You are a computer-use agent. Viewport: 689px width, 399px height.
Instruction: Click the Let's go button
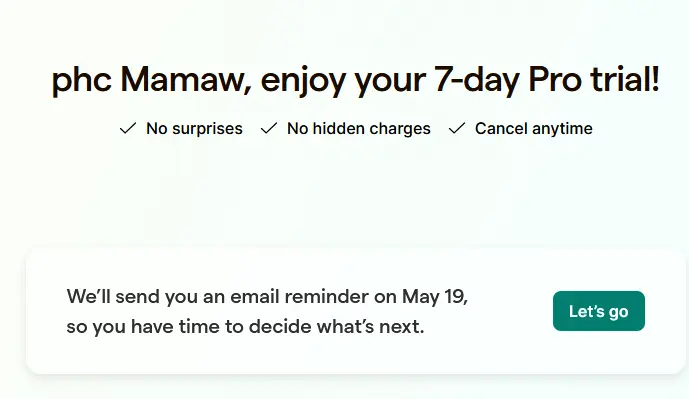coord(598,311)
